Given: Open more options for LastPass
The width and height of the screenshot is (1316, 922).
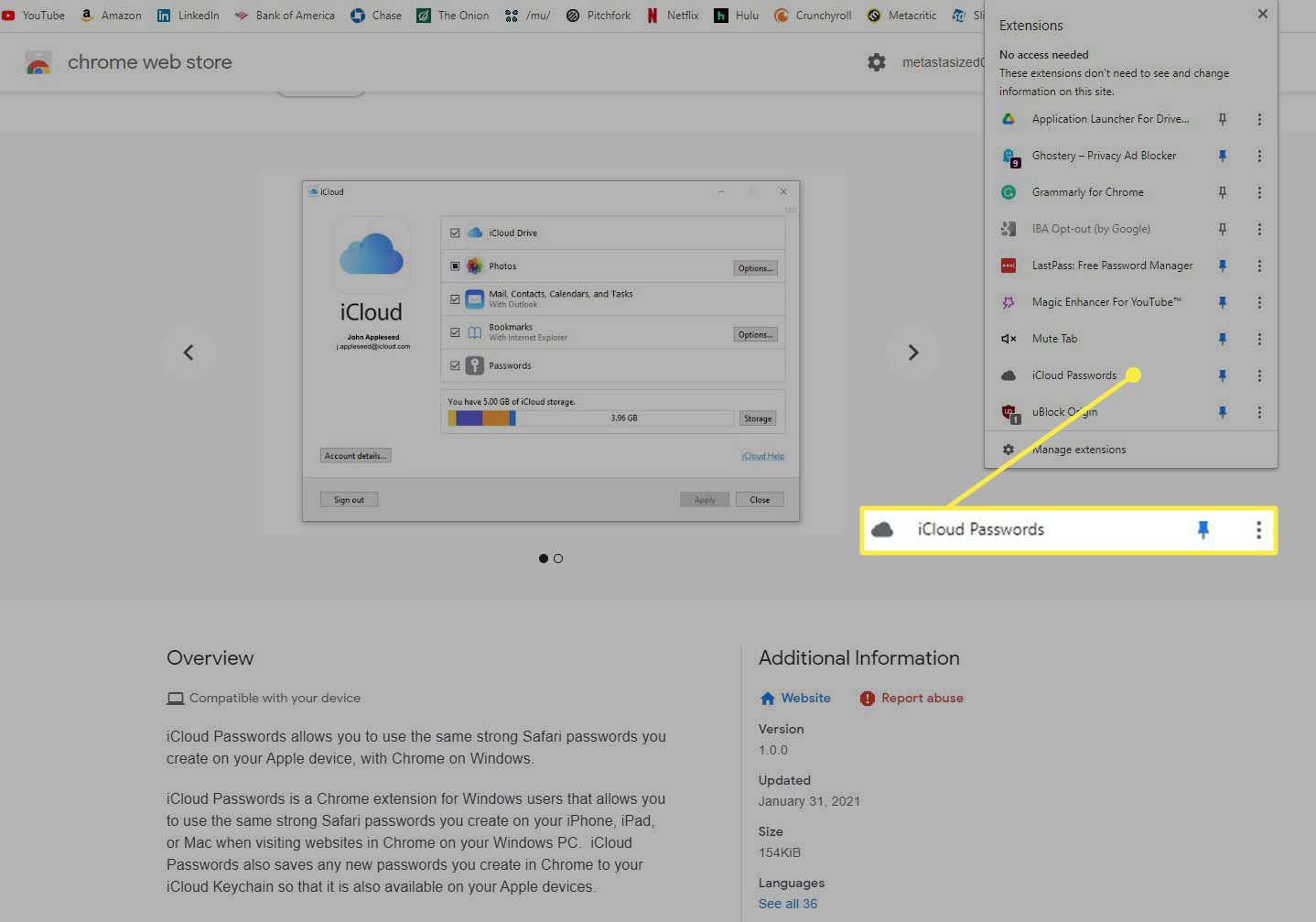Looking at the screenshot, I should click(x=1259, y=266).
